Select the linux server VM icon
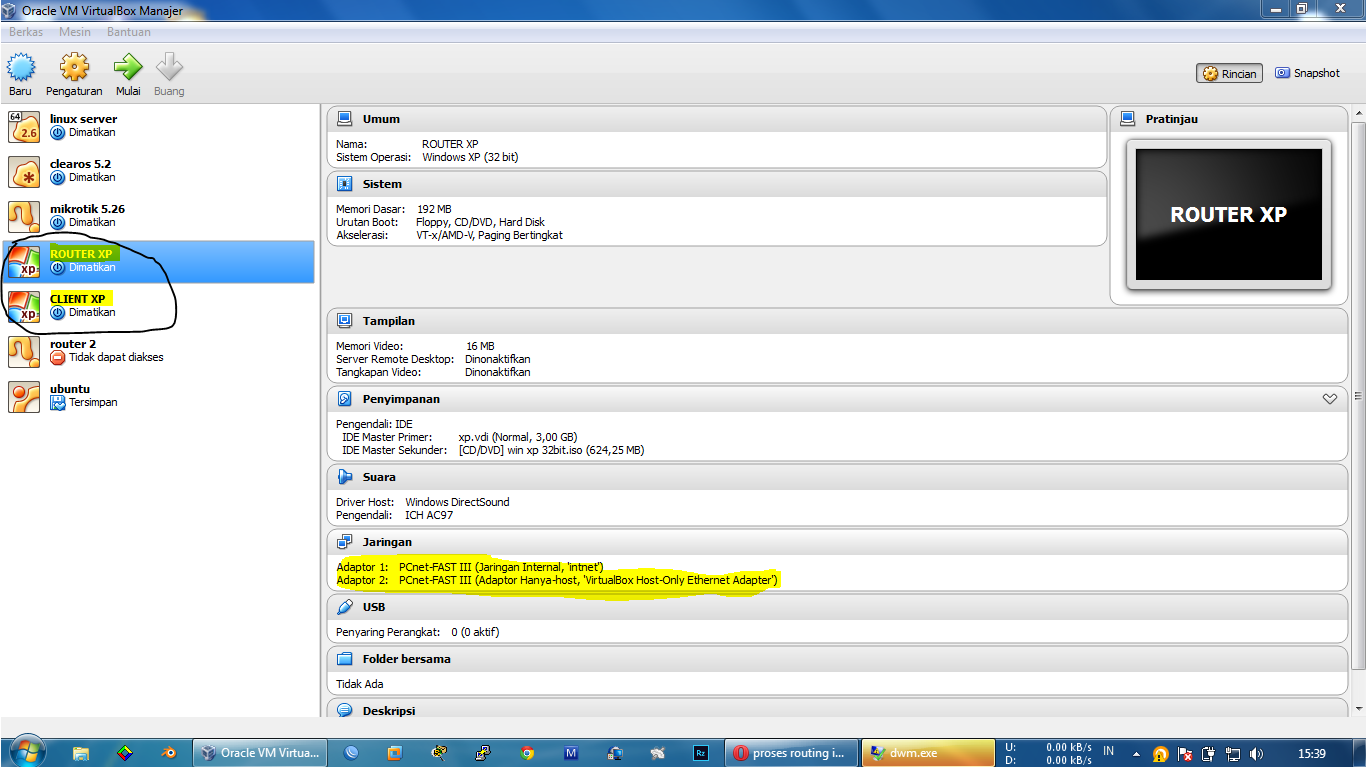This screenshot has width=1366, height=767. pos(24,127)
